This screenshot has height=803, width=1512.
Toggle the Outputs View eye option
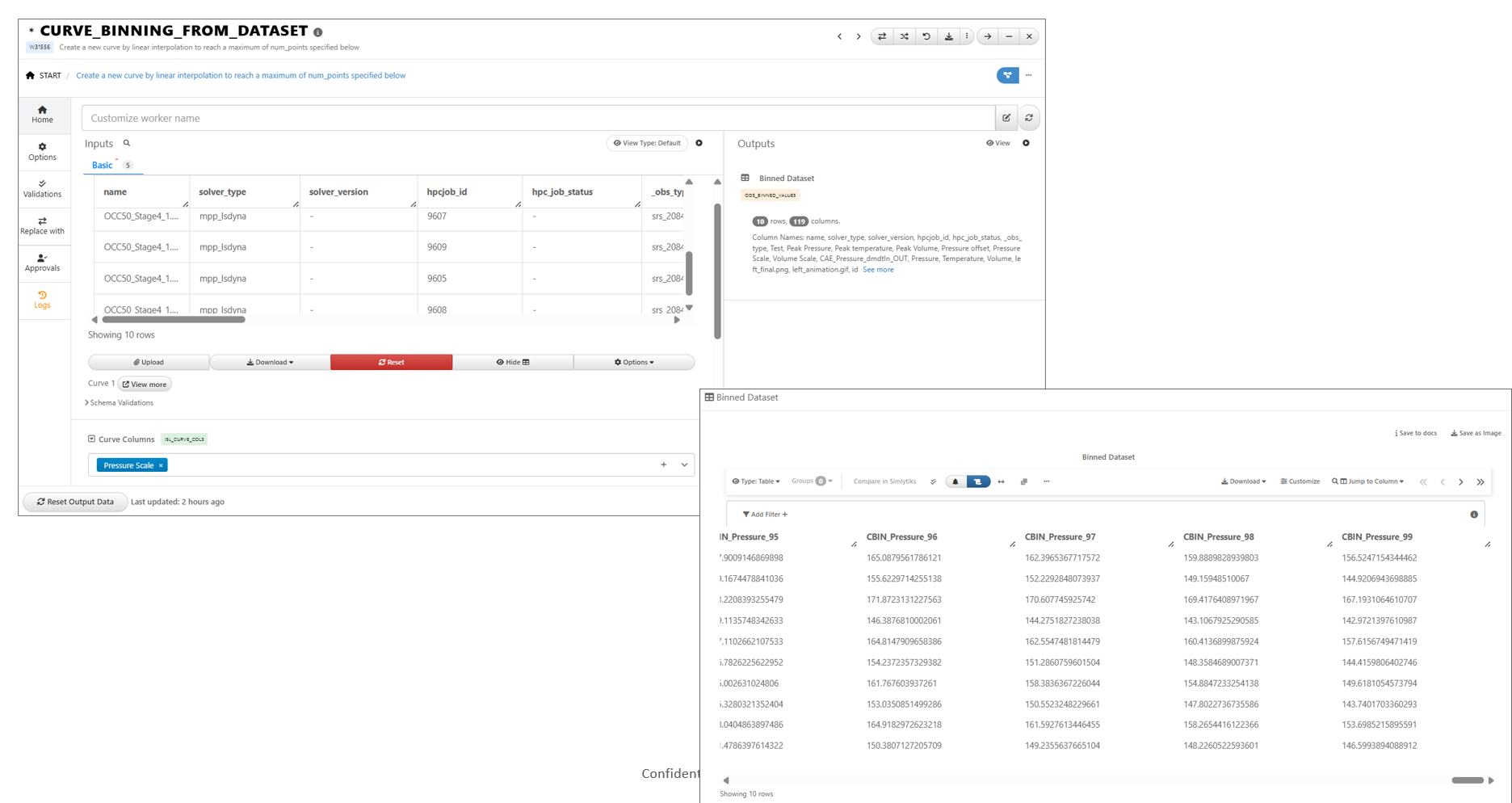(998, 143)
